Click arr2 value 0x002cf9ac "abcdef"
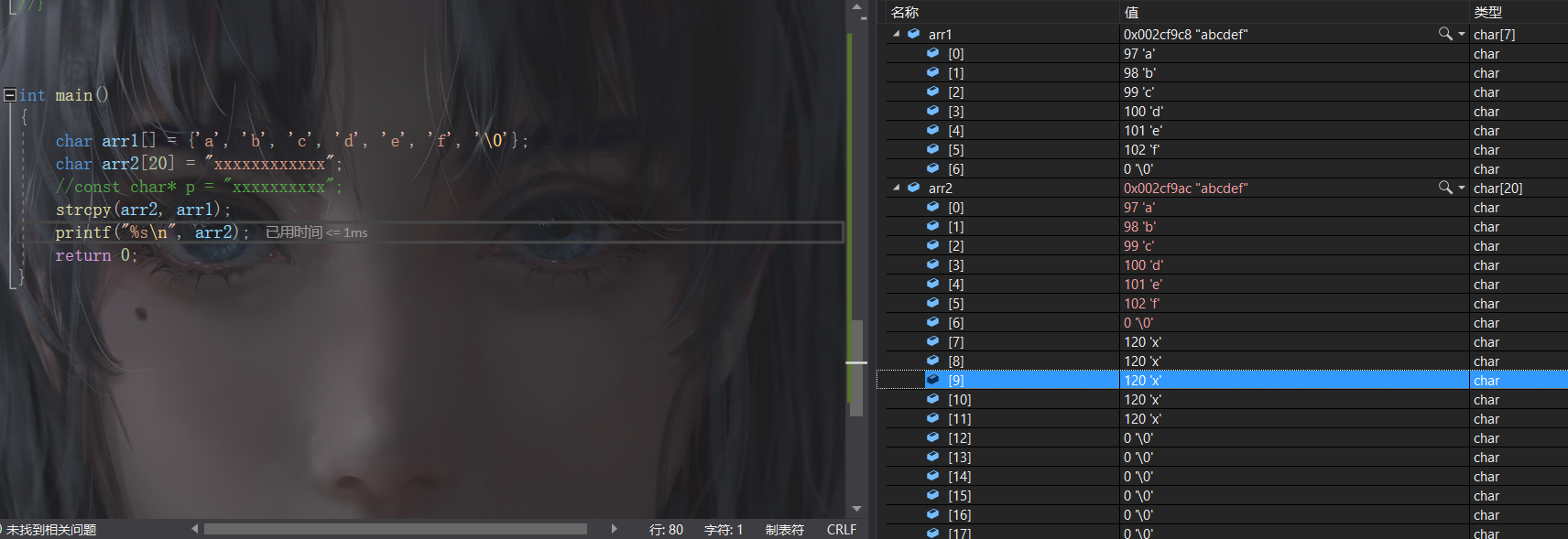The height and width of the screenshot is (539, 1568). tap(1185, 188)
